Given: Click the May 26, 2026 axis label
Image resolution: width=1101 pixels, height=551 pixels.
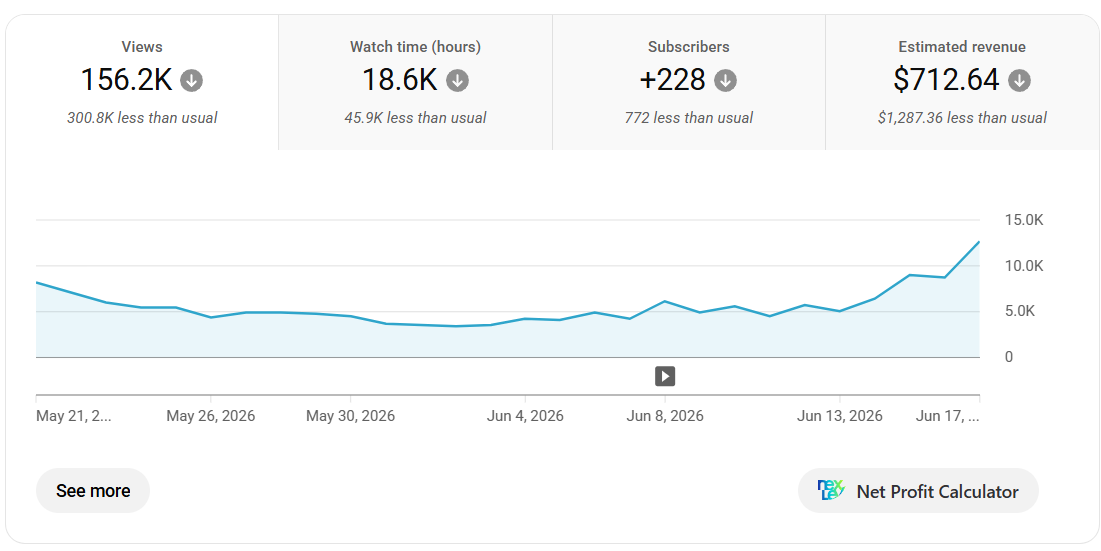Looking at the screenshot, I should [x=211, y=416].
